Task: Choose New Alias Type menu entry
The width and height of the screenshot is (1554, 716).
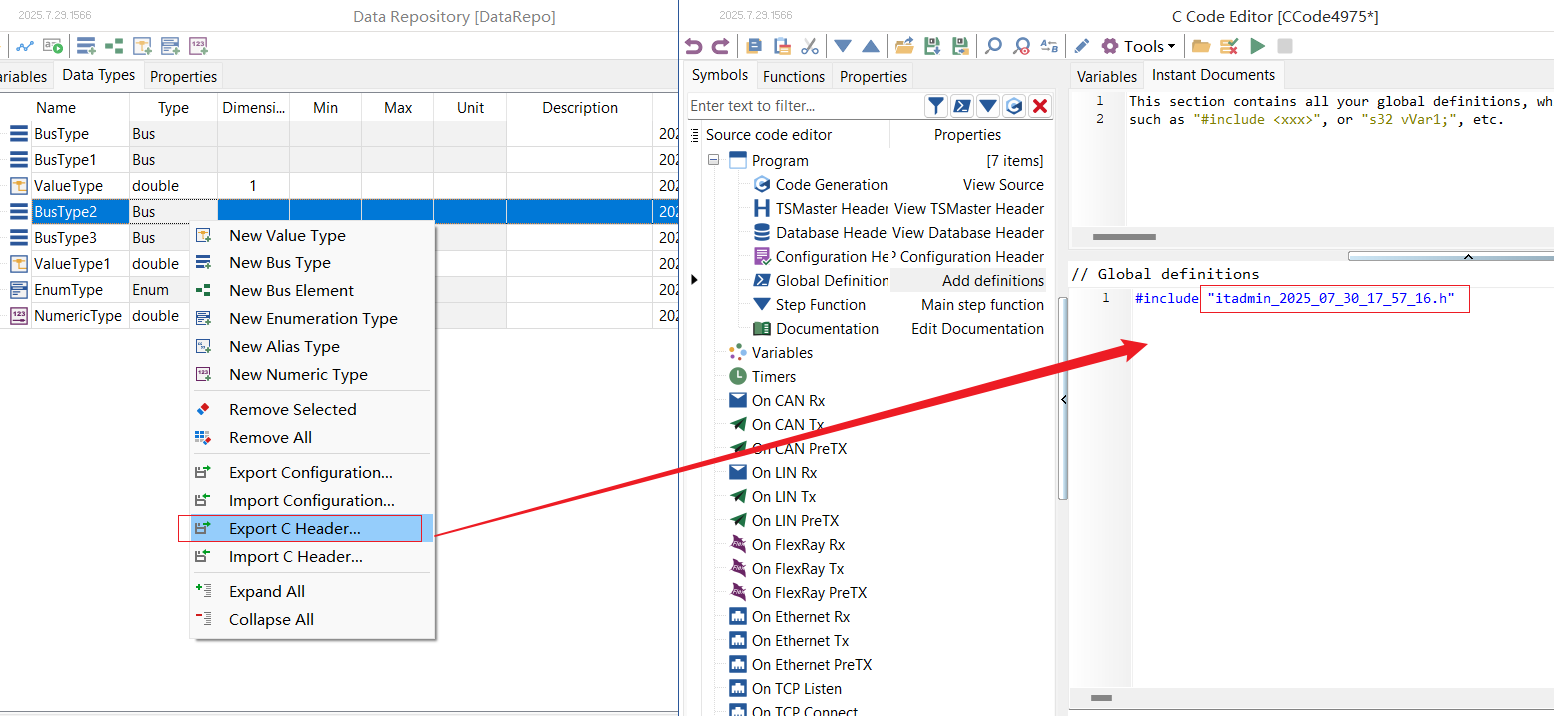Action: point(312,347)
